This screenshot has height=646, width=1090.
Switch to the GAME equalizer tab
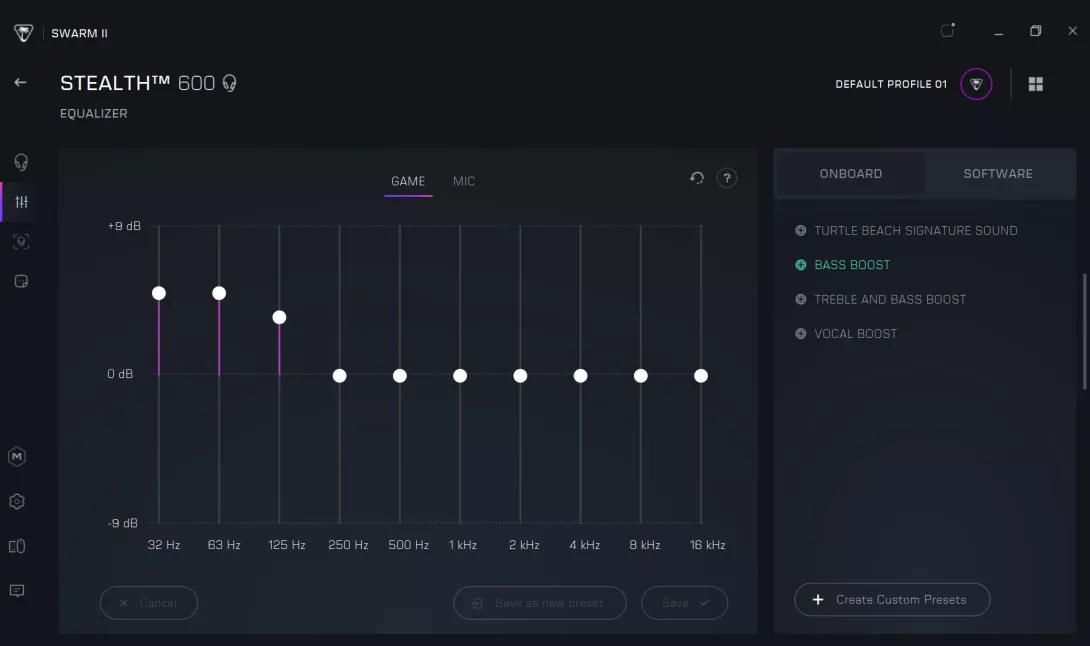[408, 181]
